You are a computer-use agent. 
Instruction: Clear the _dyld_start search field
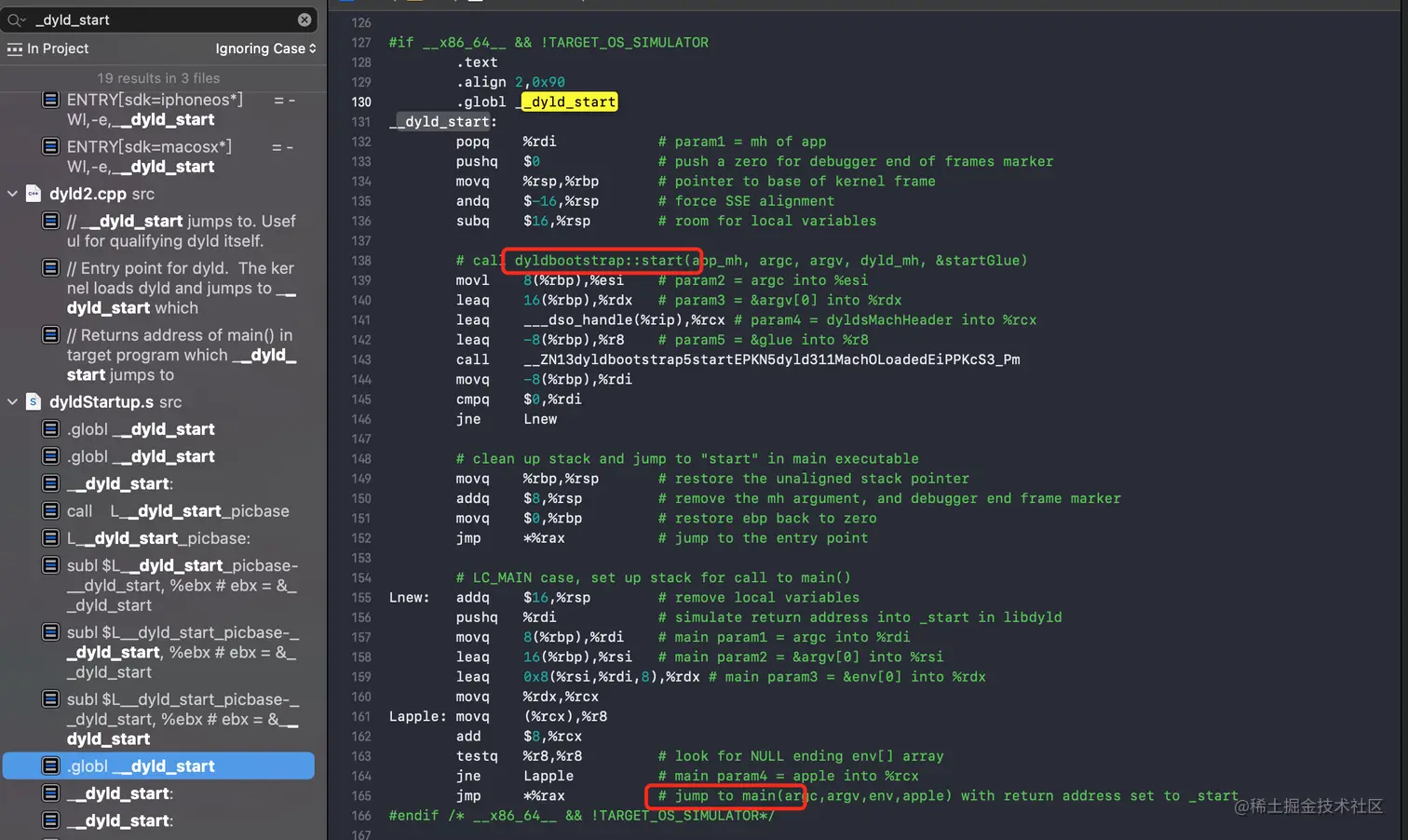coord(305,20)
